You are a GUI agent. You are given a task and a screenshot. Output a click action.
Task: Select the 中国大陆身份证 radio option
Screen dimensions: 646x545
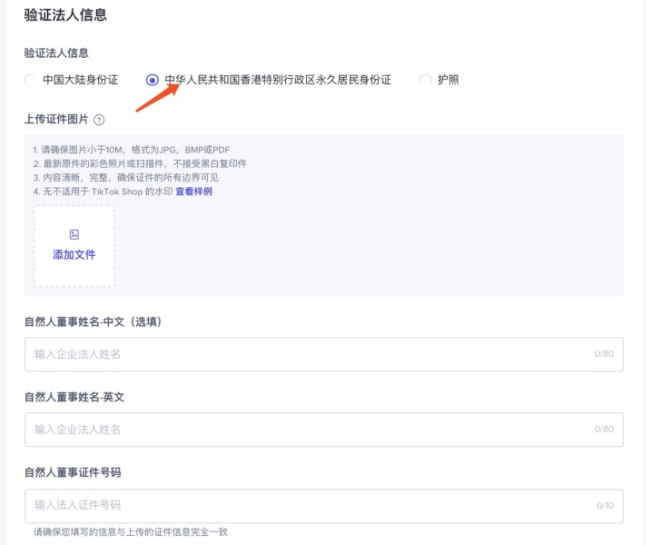32,79
